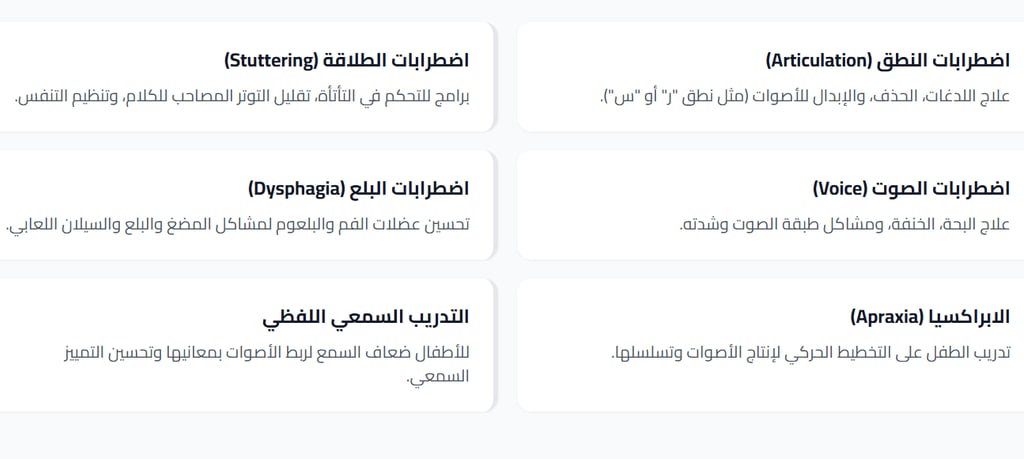This screenshot has height=459, width=1024.
Task: Select the articulation description about علاج اللدغات
Action: (803, 97)
